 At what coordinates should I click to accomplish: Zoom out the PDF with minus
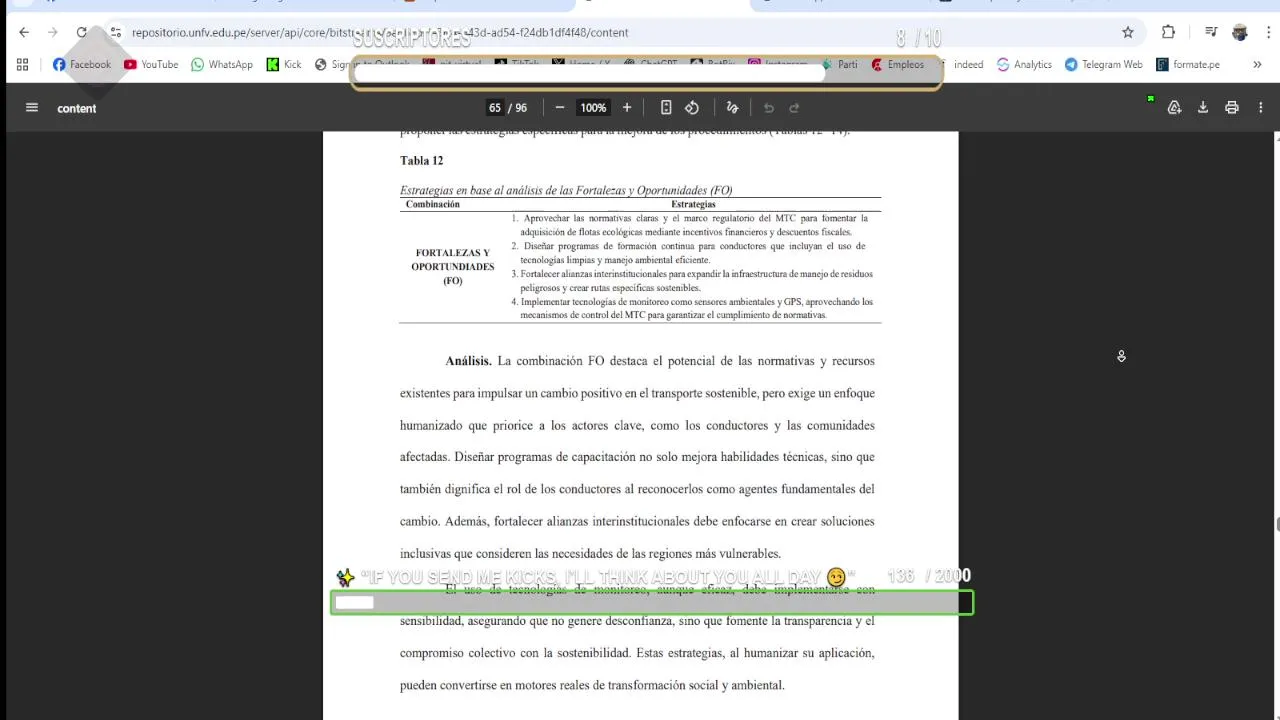point(560,108)
